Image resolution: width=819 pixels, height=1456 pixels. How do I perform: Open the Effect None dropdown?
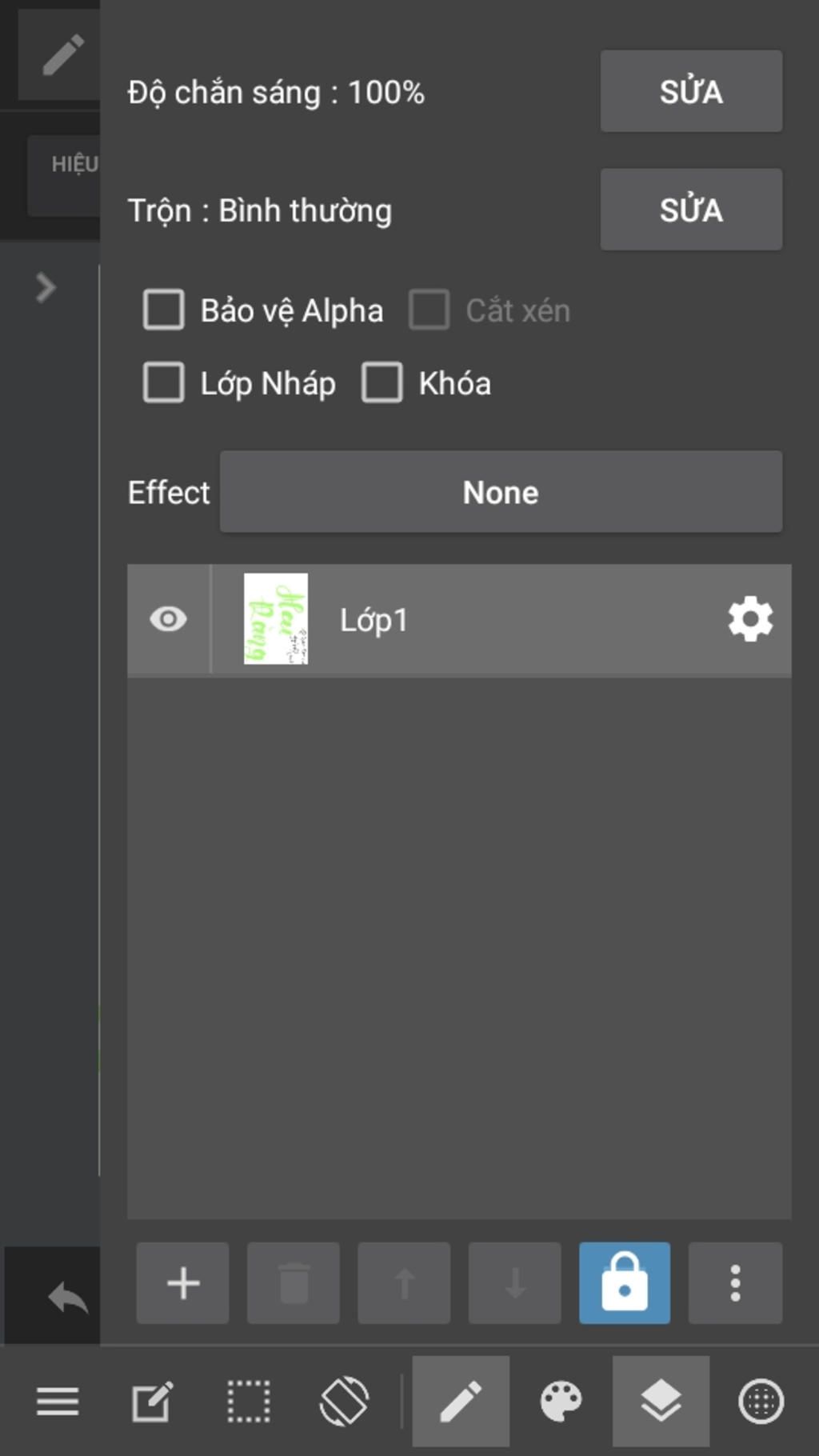[501, 492]
